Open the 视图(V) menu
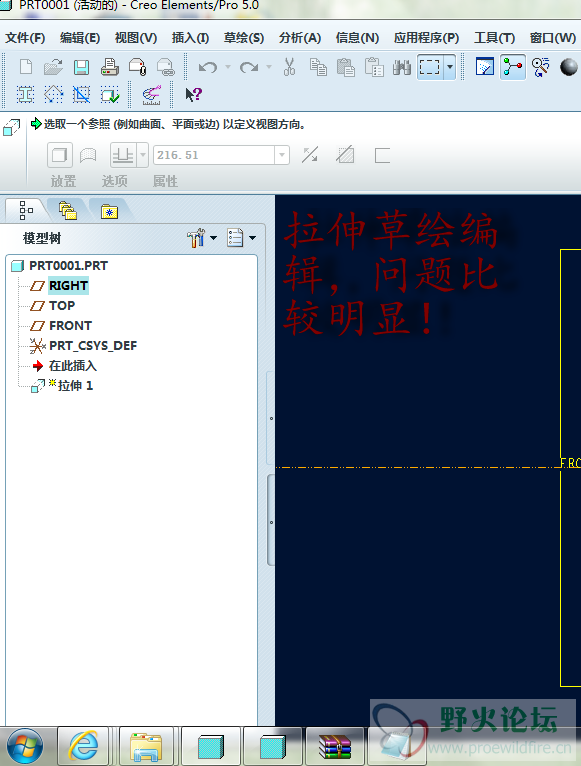This screenshot has height=766, width=581. (136, 38)
